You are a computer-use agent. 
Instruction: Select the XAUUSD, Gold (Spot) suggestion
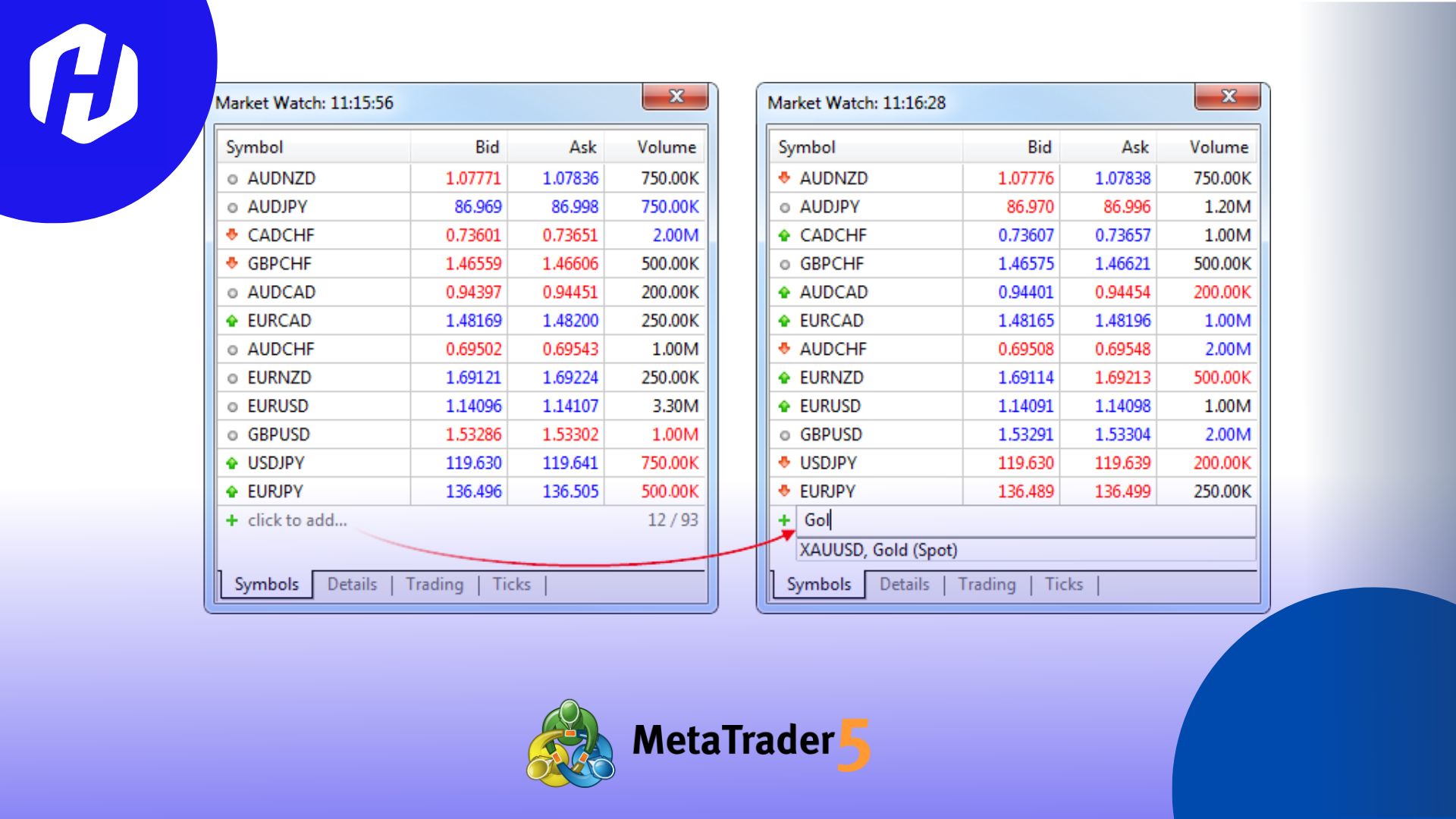[x=880, y=550]
